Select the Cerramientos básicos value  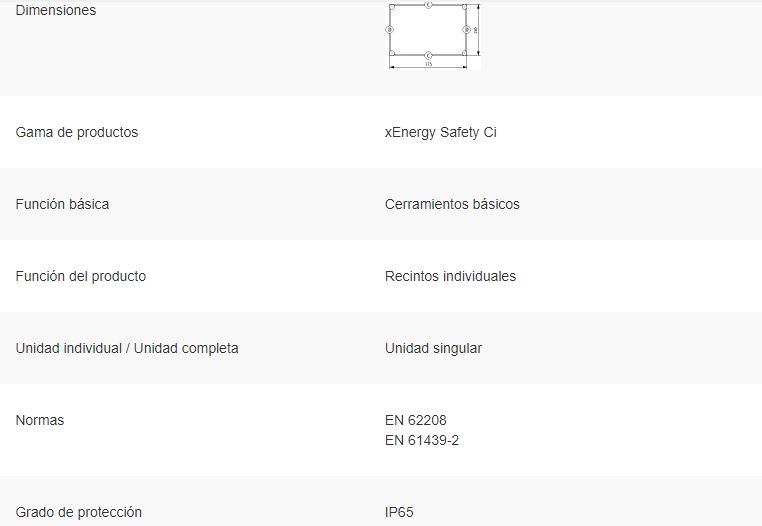coord(452,204)
